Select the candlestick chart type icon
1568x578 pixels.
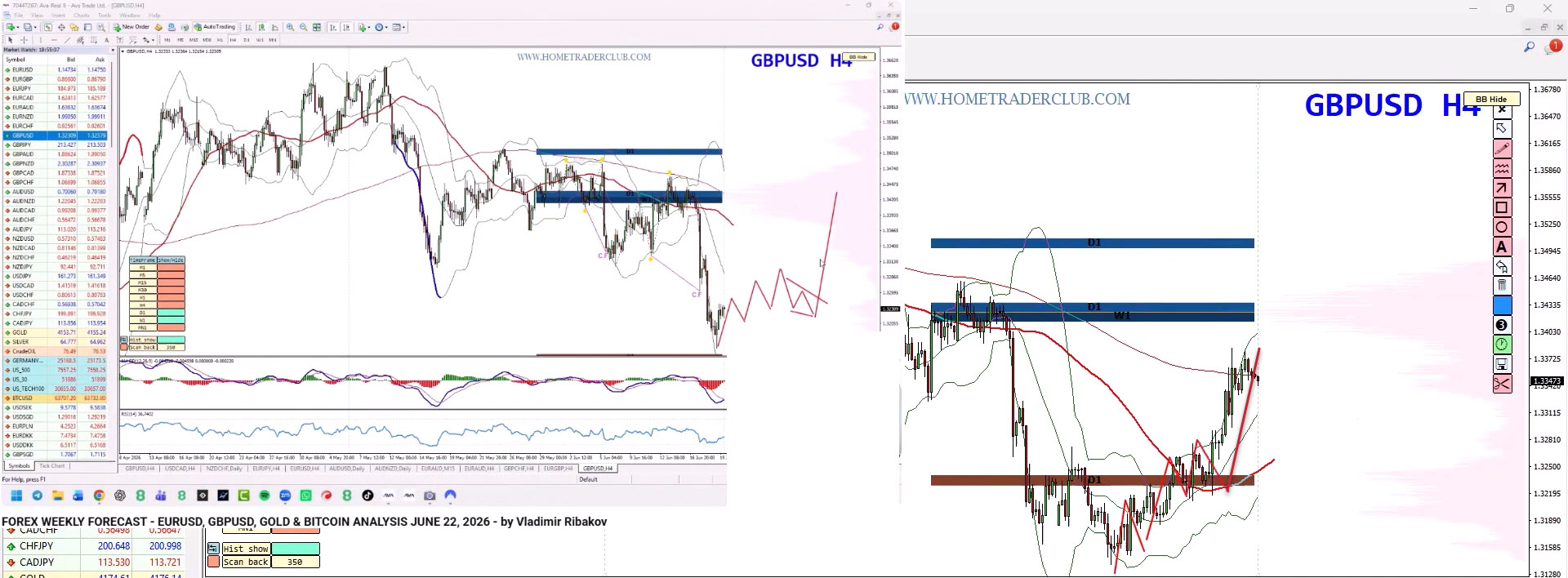(262, 27)
